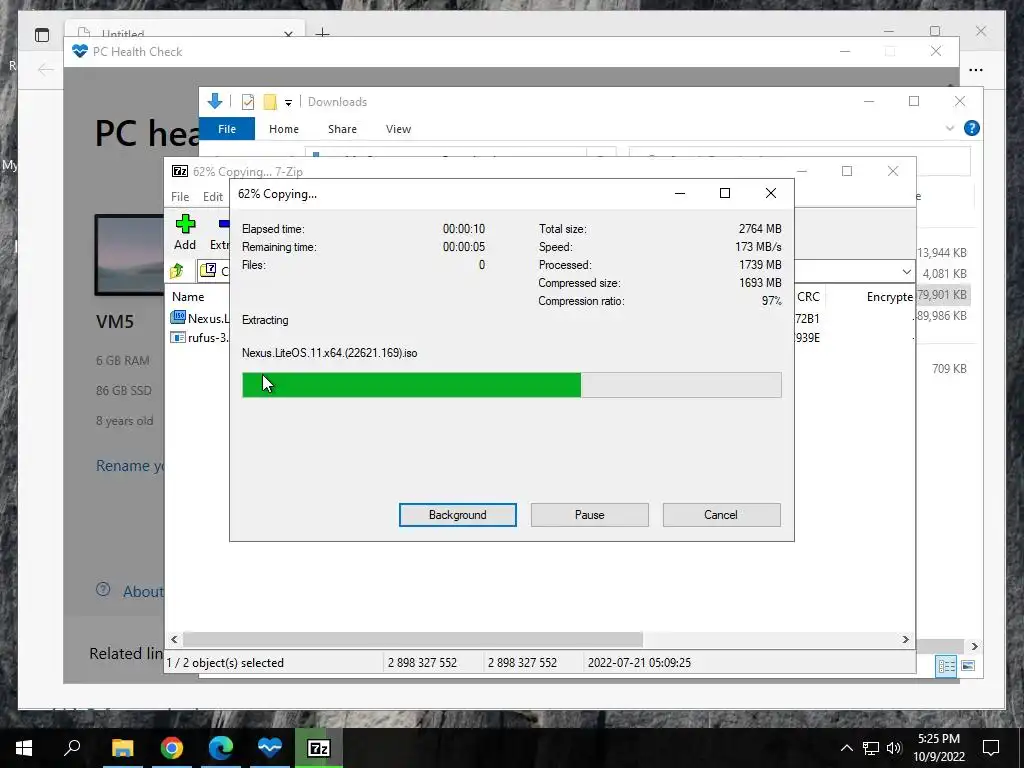The image size is (1024, 768).
Task: Click the Properties checkmark quick access icon
Action: (248, 102)
